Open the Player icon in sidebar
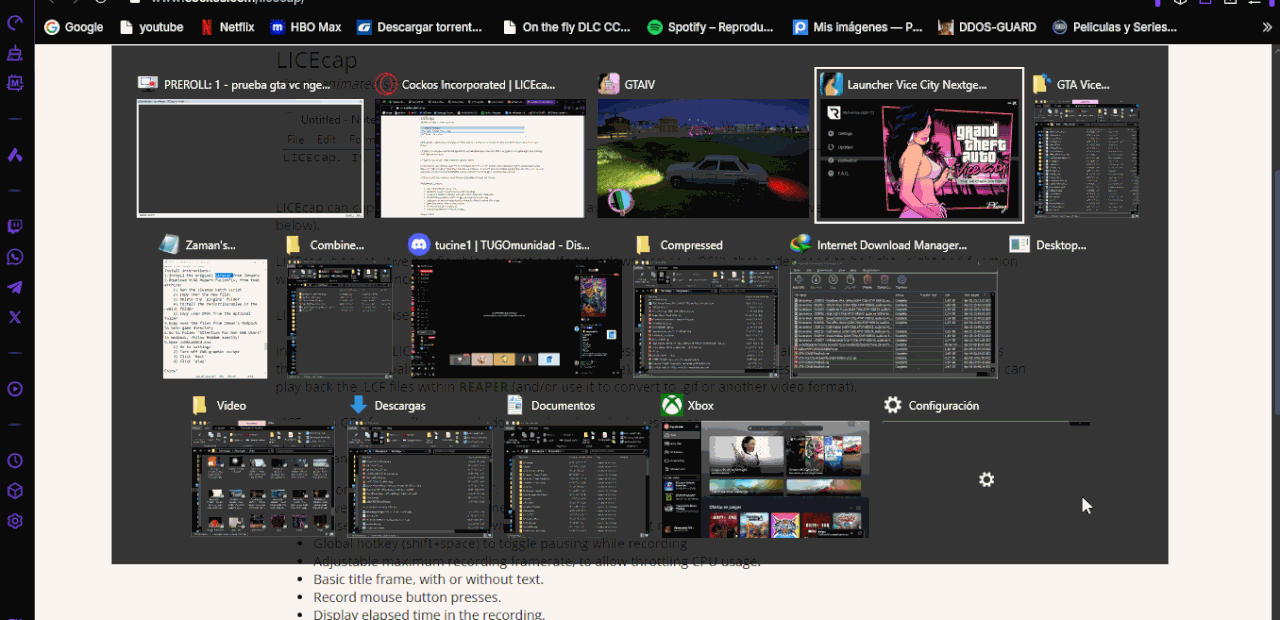The width and height of the screenshot is (1280, 620). (15, 389)
